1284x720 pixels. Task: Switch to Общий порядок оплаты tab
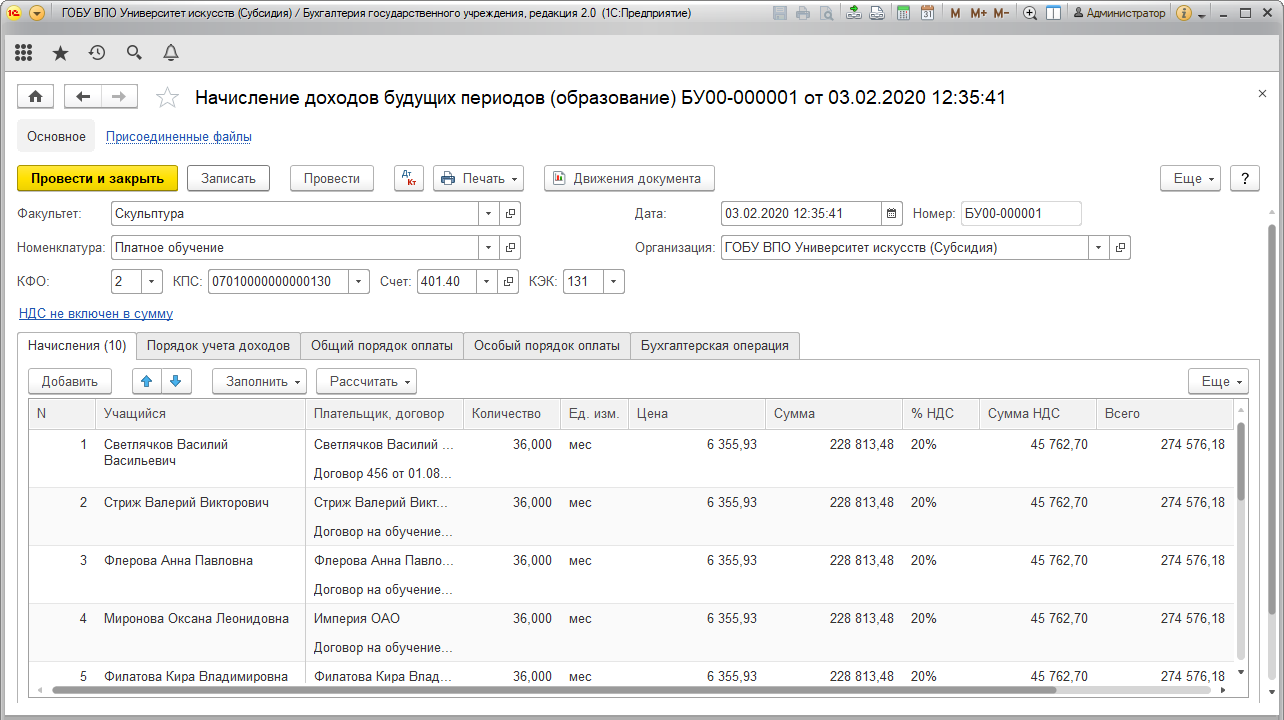pyautogui.click(x=382, y=345)
